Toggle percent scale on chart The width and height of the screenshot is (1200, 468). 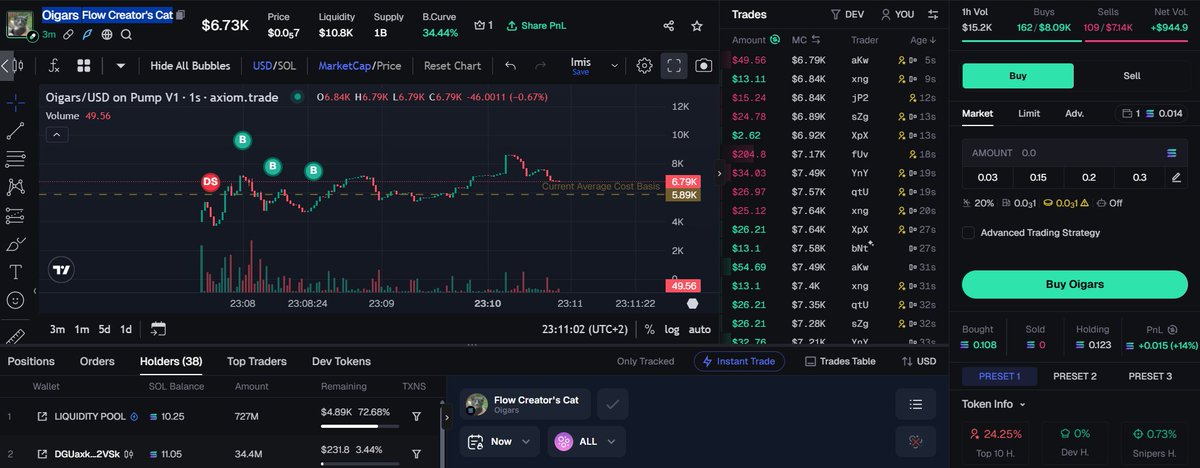click(x=650, y=329)
